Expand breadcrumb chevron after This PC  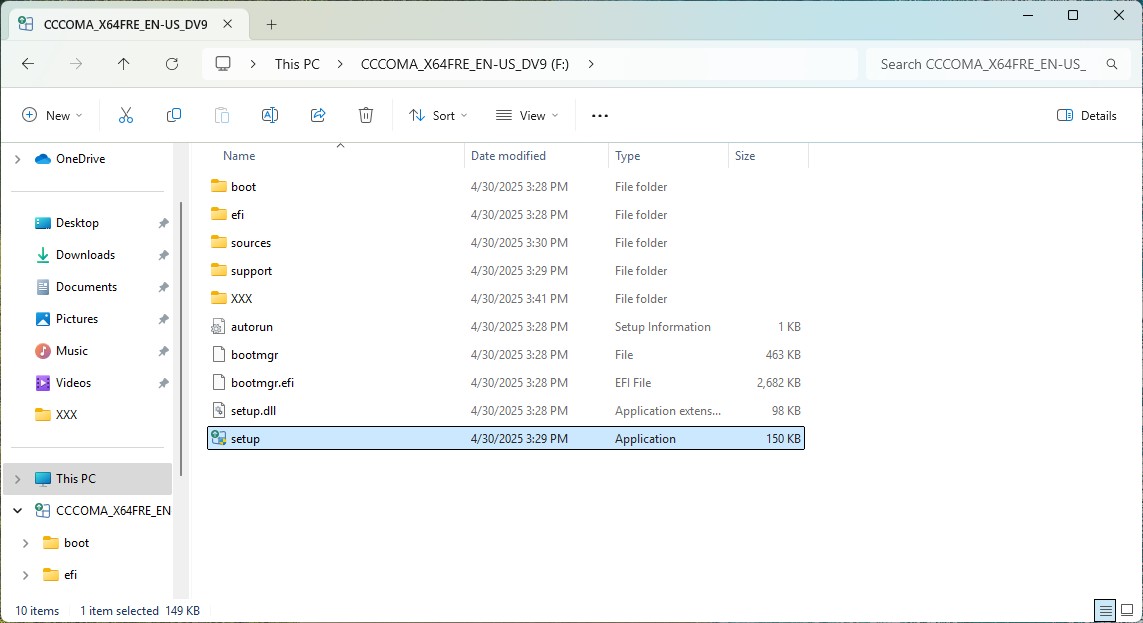(x=340, y=64)
